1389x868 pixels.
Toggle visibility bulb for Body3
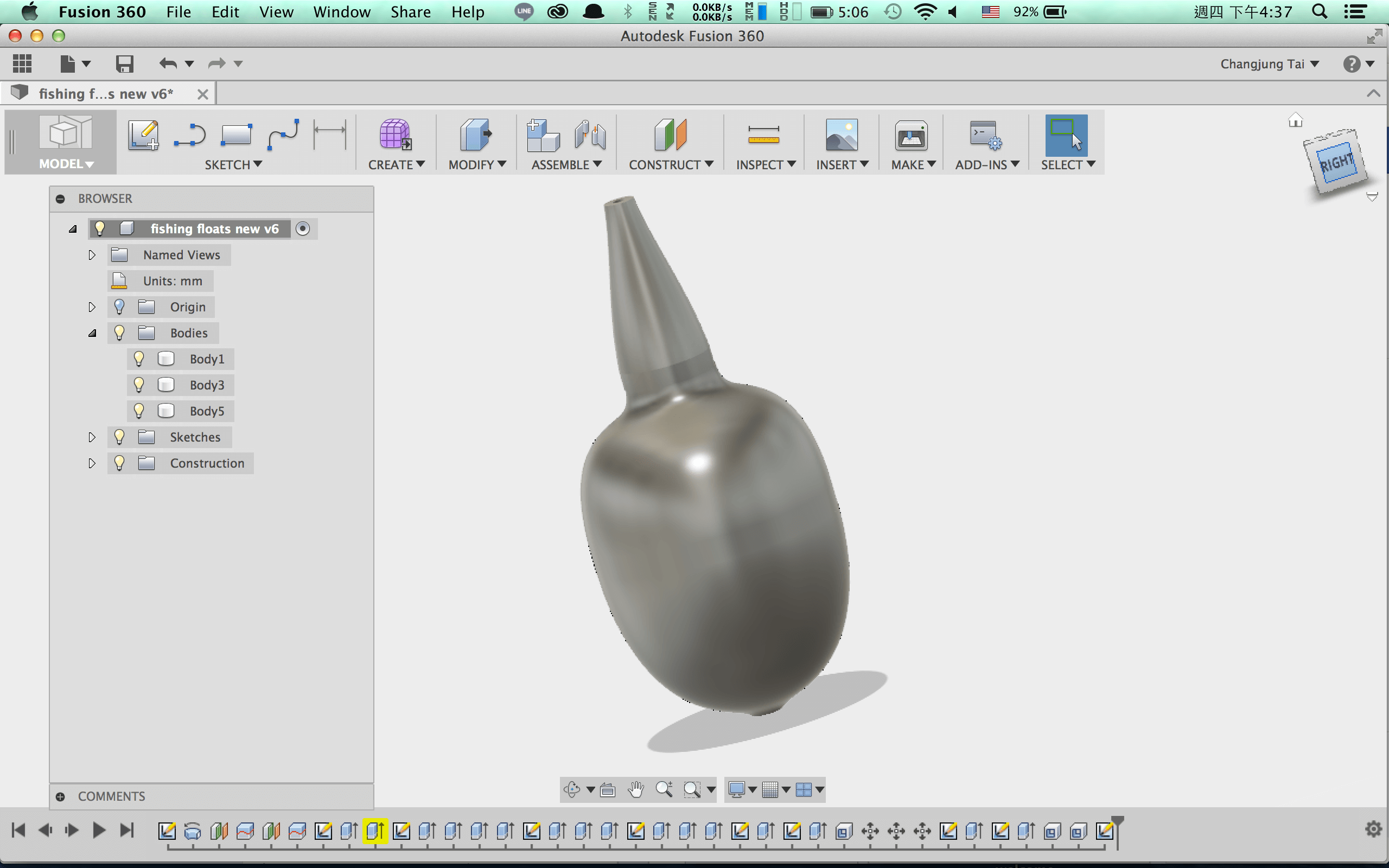(x=138, y=385)
